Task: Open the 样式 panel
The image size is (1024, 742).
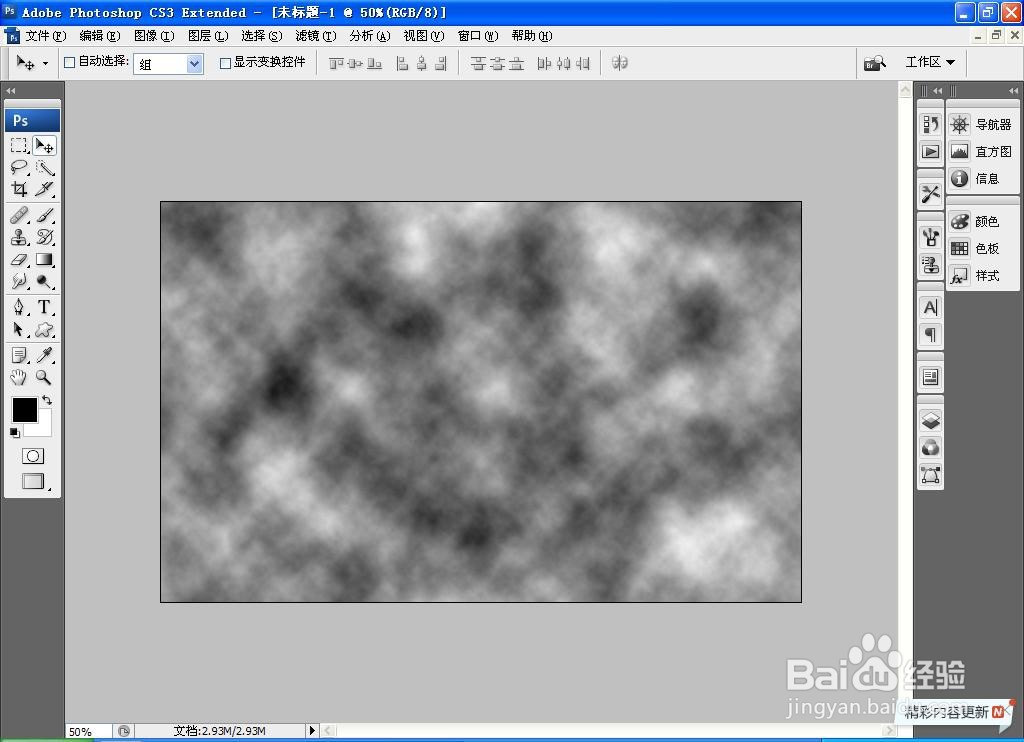Action: [x=982, y=276]
